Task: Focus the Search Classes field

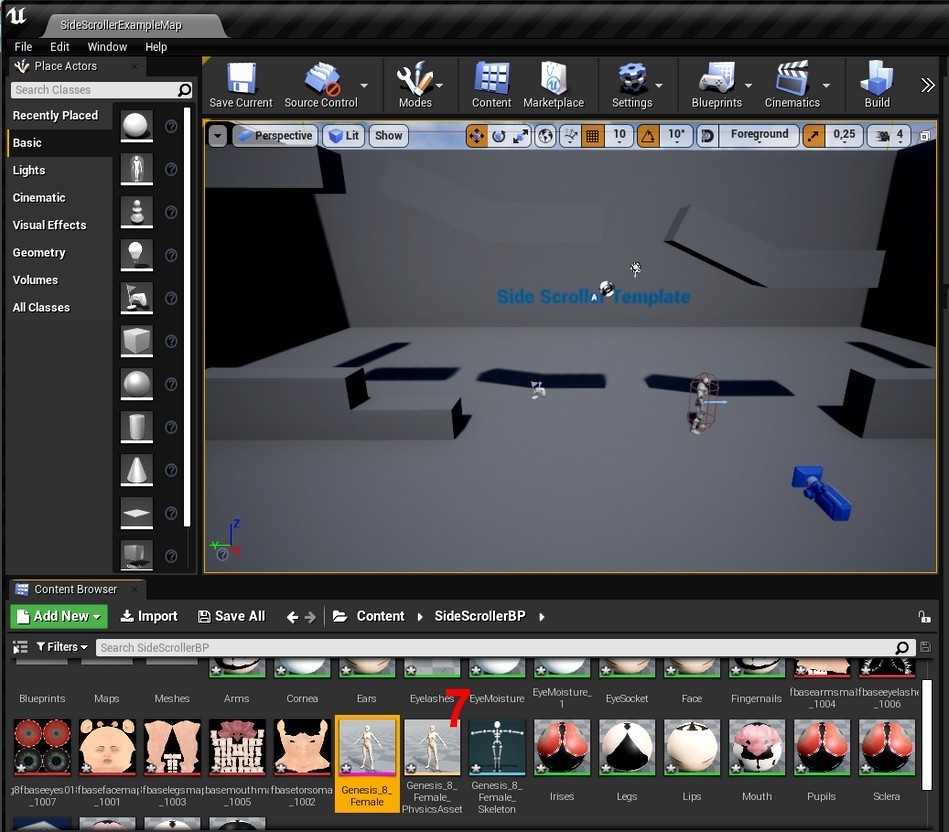Action: point(101,90)
